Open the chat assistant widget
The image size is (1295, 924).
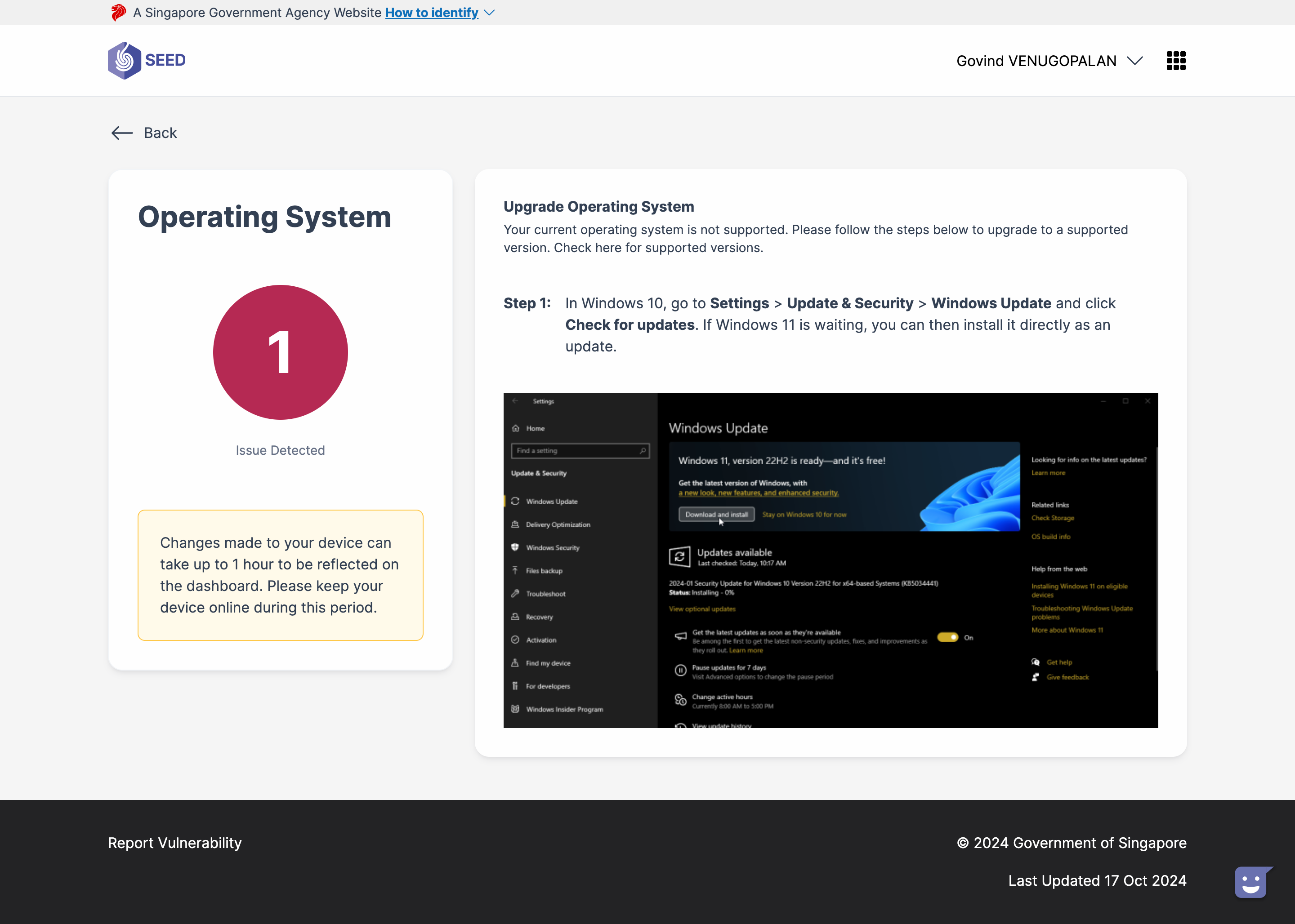[x=1253, y=881]
